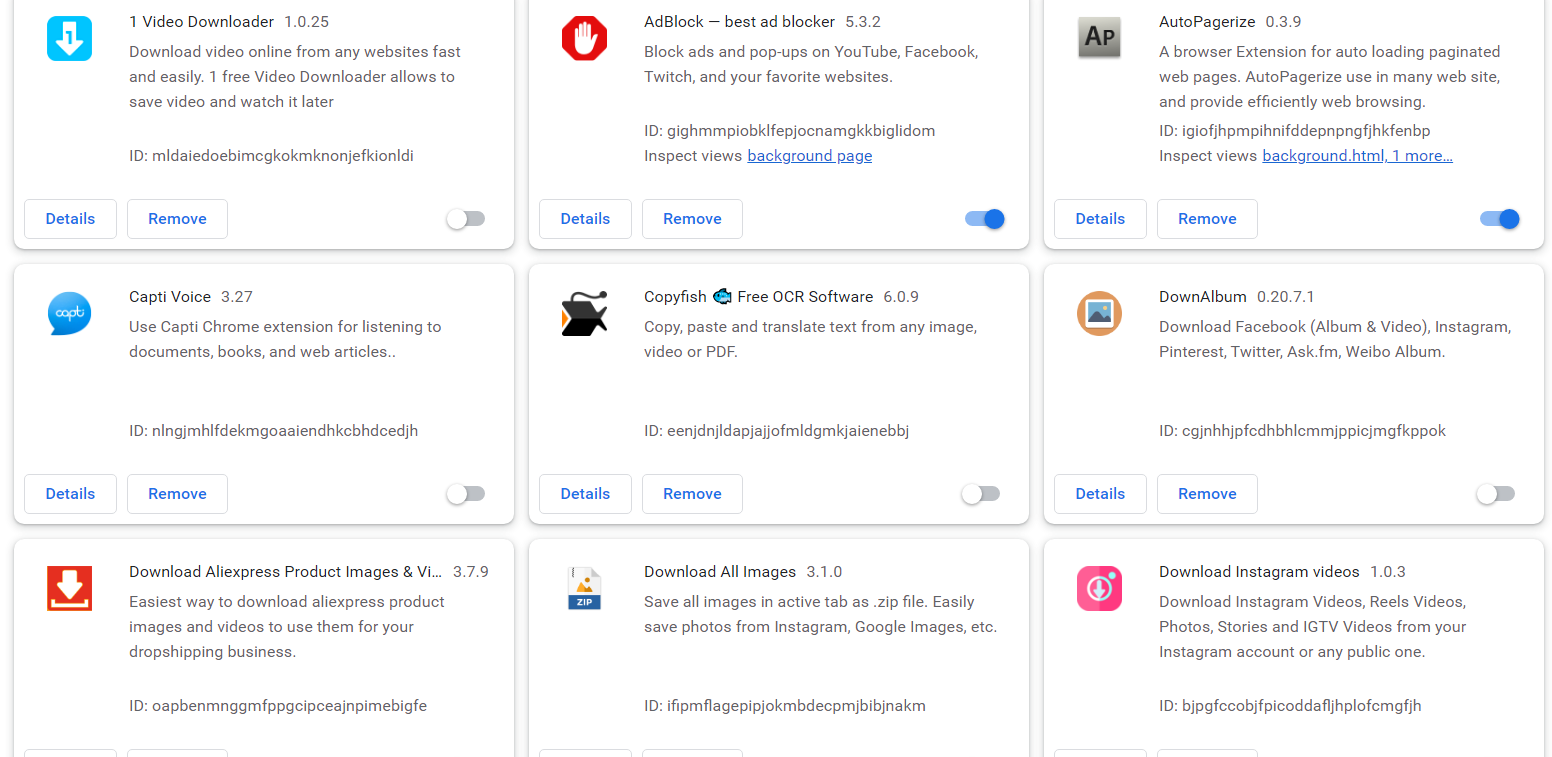Enable the 1 Video Downloader extension
The image size is (1552, 757).
point(466,219)
